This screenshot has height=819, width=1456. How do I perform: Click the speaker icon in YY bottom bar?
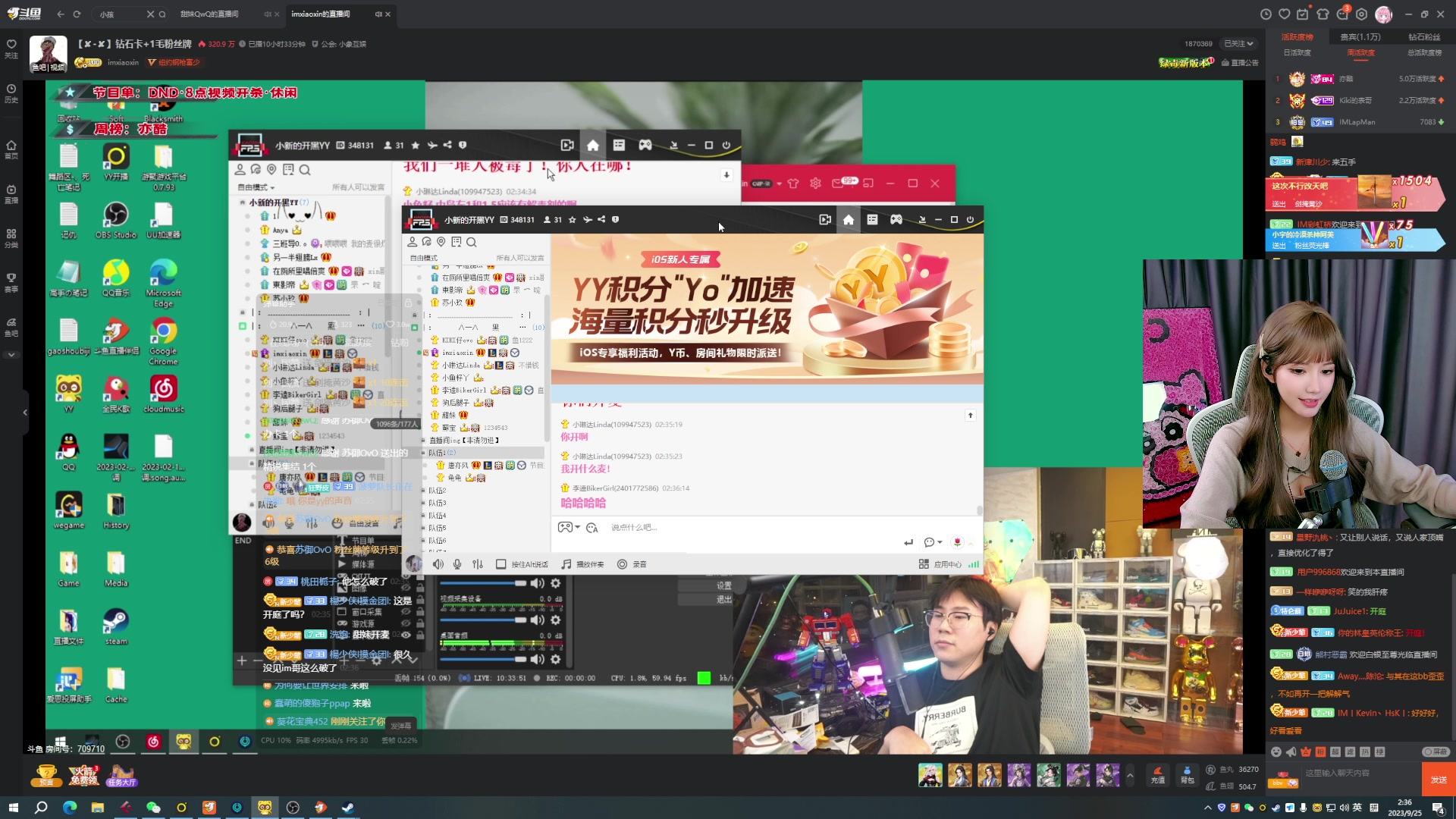tap(438, 564)
